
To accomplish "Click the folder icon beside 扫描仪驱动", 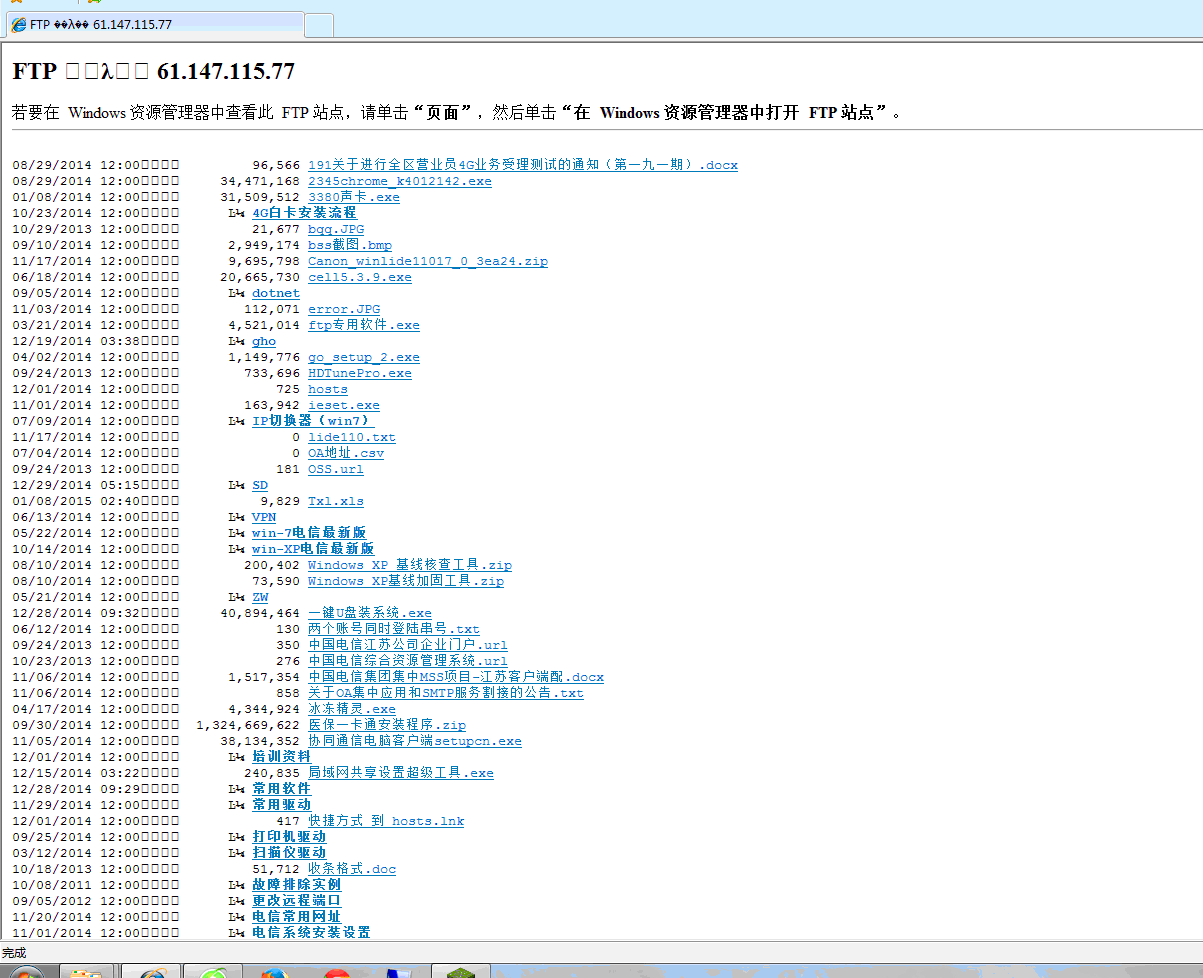I will point(236,853).
